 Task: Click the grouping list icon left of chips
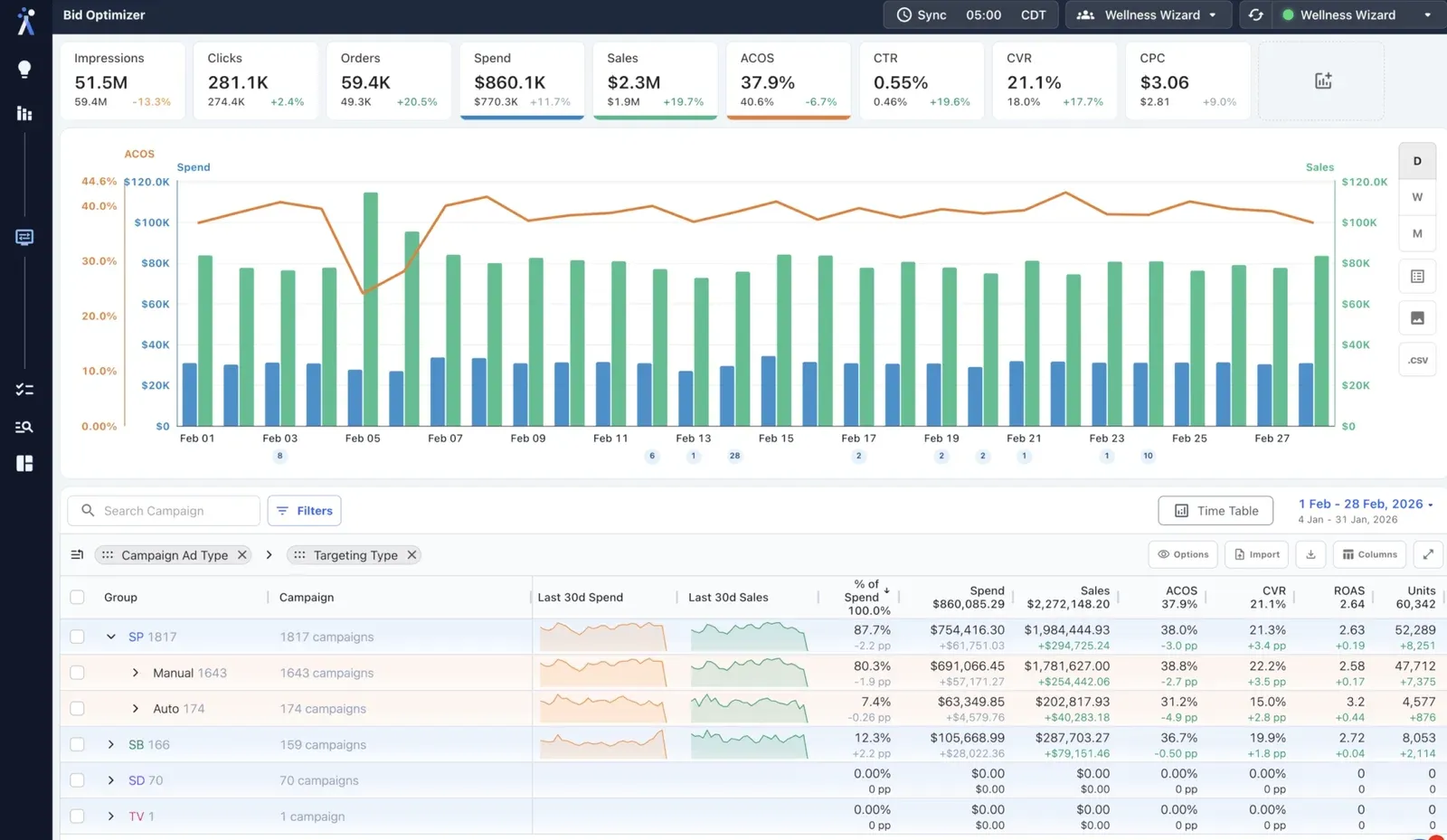click(77, 554)
